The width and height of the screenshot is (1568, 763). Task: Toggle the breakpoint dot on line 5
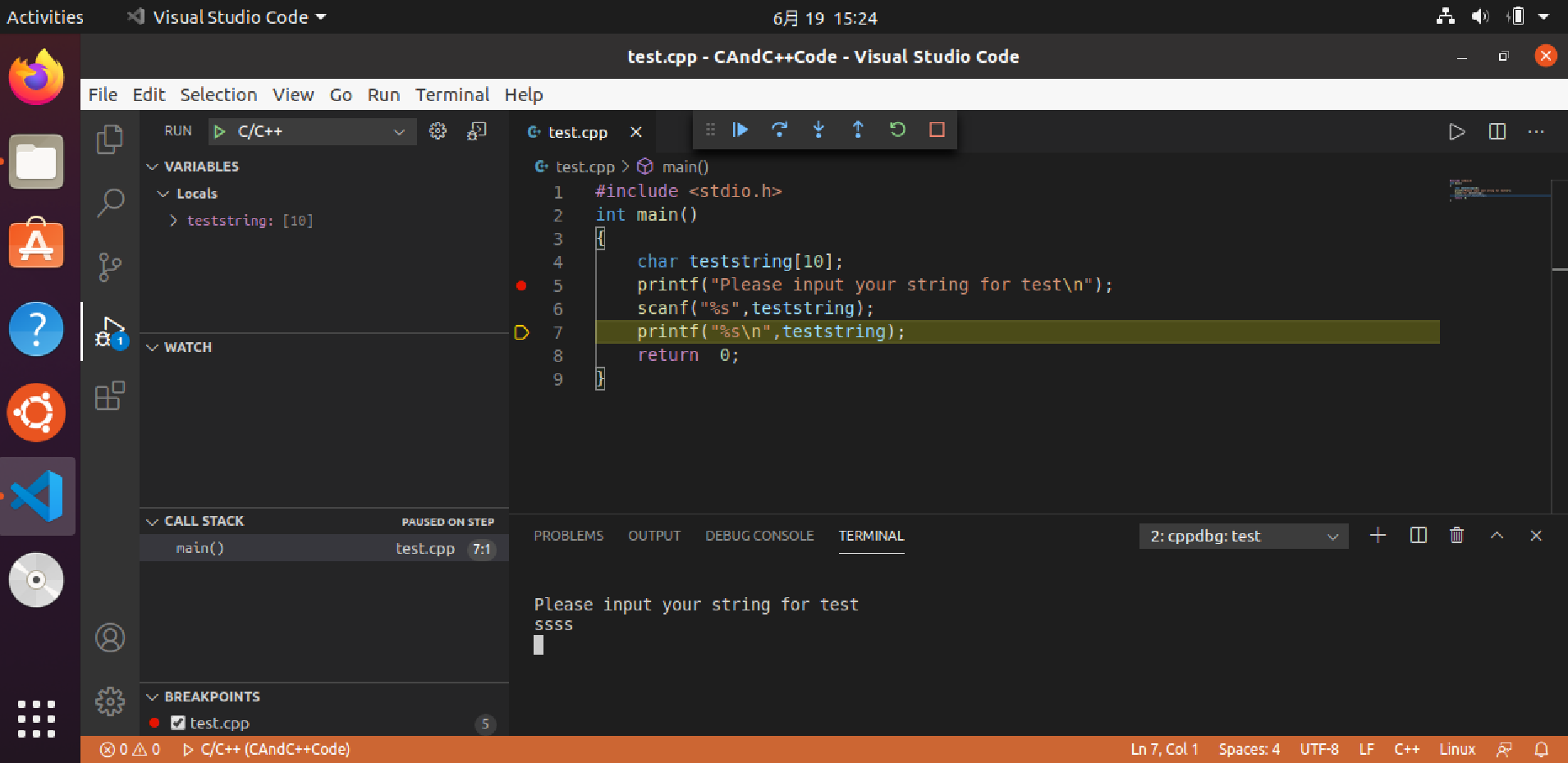click(521, 286)
